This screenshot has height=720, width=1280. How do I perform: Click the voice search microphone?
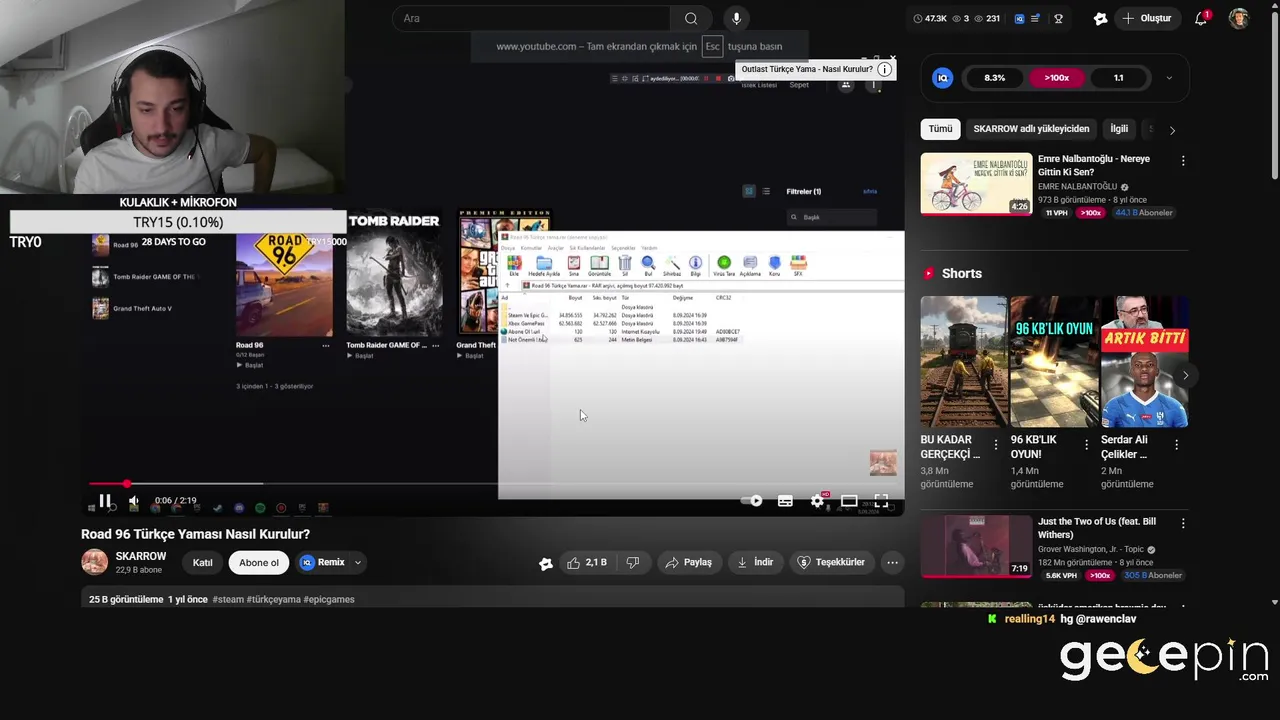click(737, 18)
